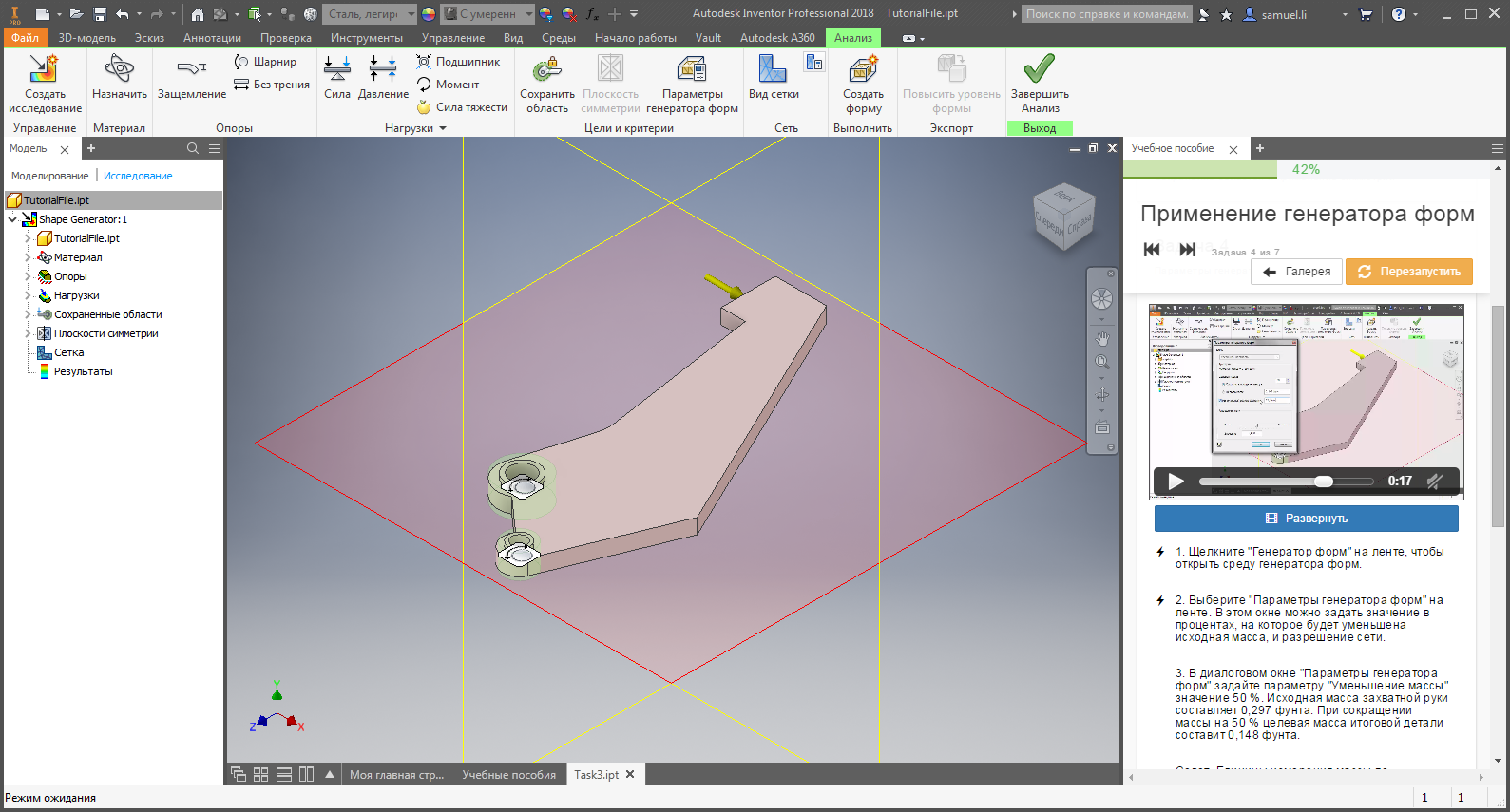Close the Task3.ipt document tab
The width and height of the screenshot is (1510, 812).
pyautogui.click(x=630, y=774)
